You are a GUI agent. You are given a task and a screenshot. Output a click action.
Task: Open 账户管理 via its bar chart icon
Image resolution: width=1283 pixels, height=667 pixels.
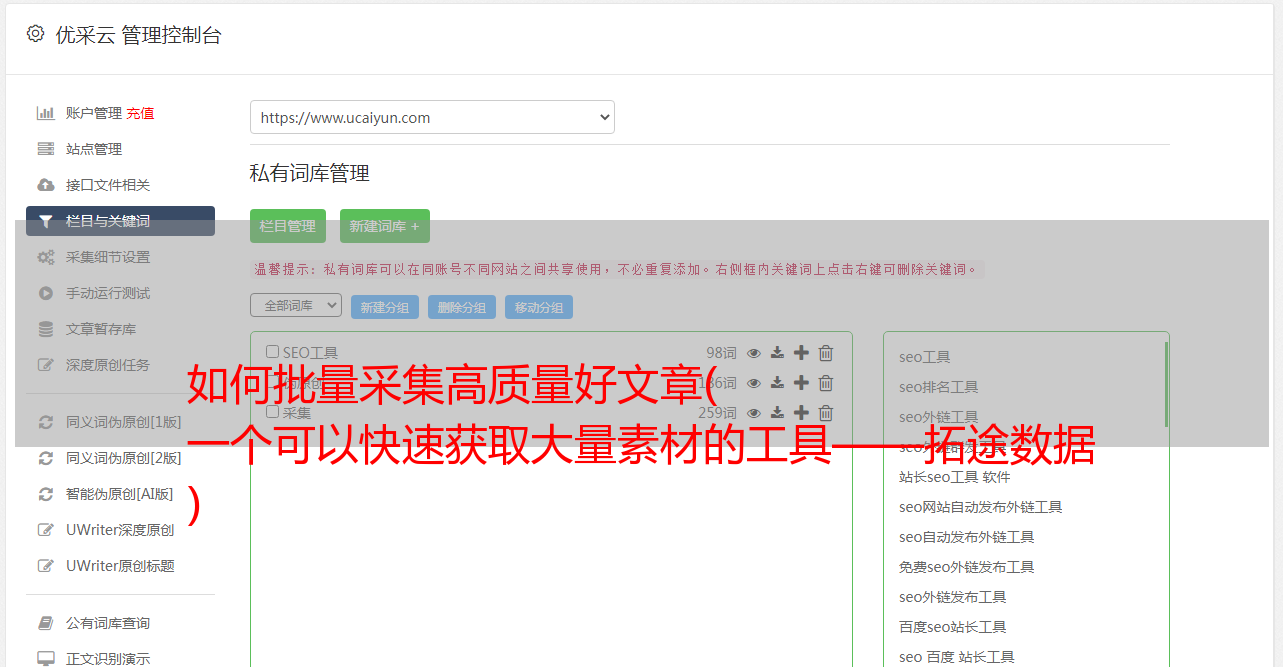(46, 113)
